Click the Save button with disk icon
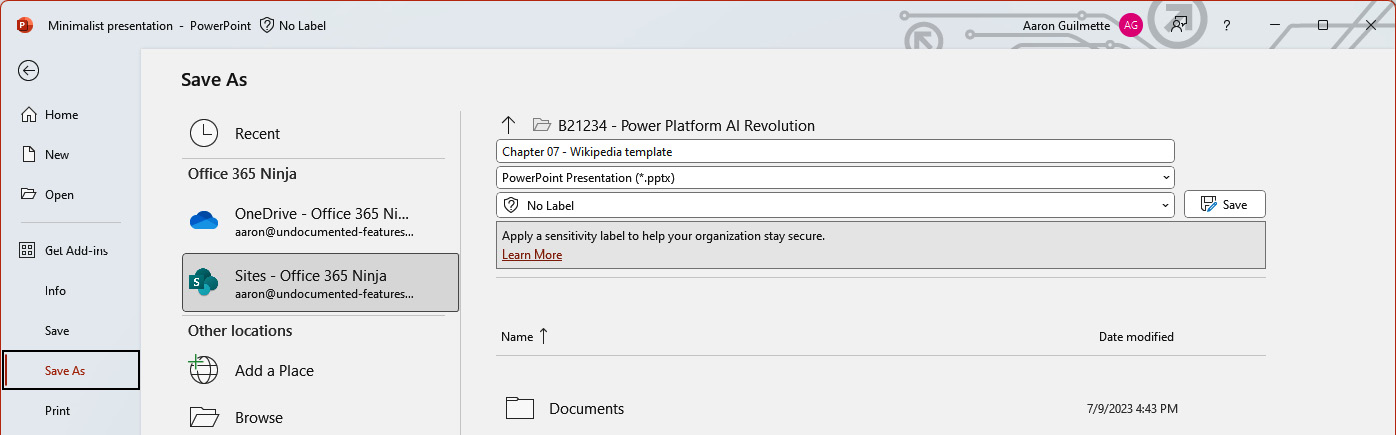 click(1225, 204)
